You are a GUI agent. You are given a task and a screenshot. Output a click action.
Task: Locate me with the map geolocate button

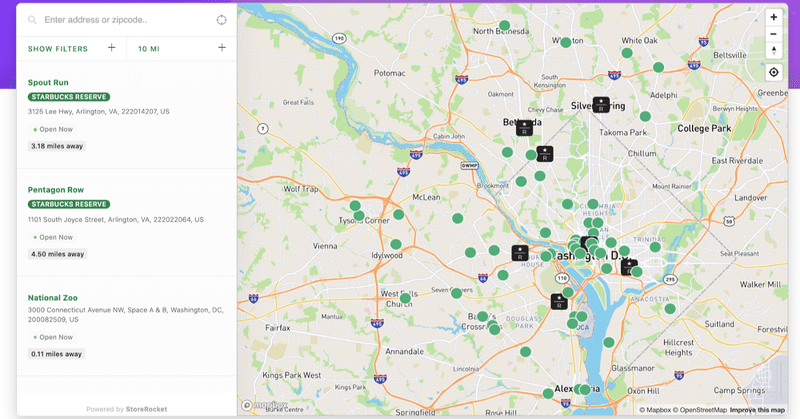coord(773,72)
